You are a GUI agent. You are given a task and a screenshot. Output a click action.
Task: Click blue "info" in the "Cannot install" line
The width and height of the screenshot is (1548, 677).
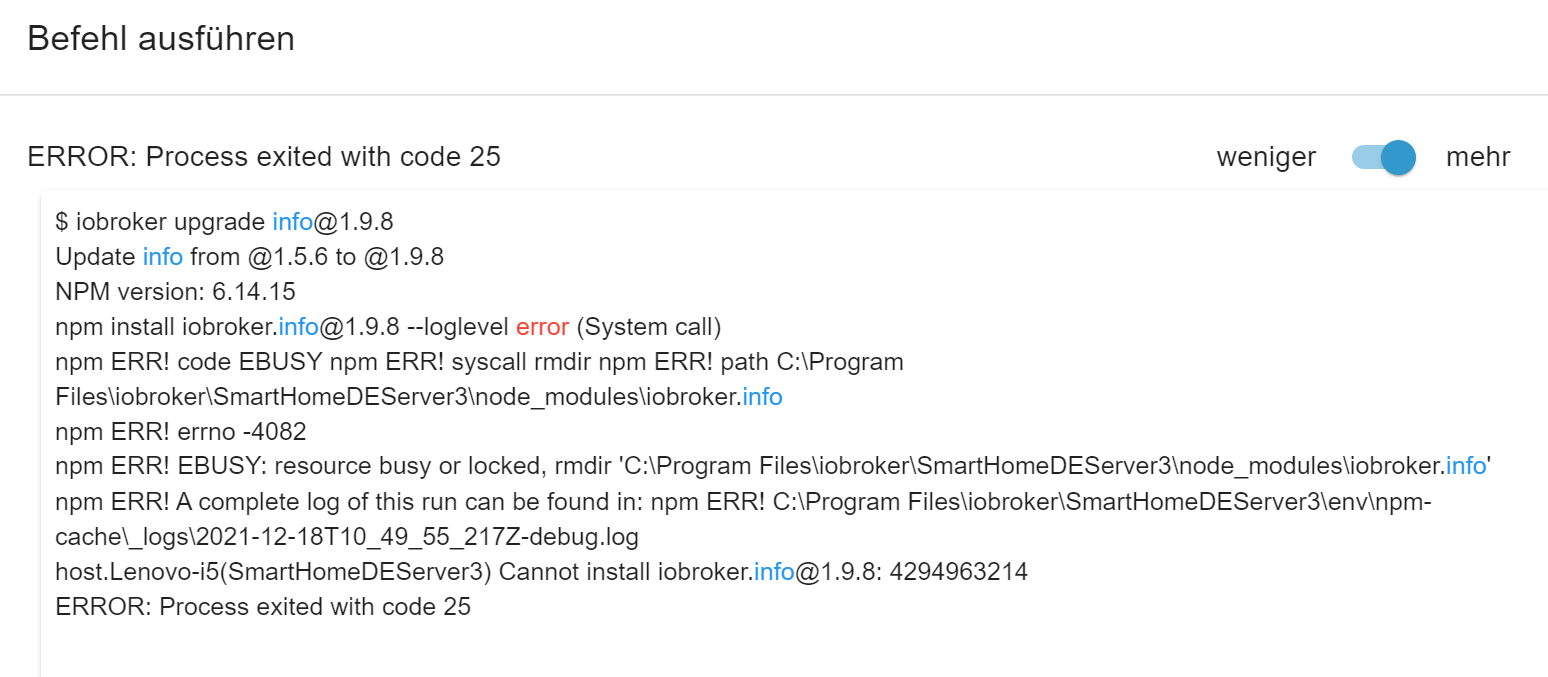click(774, 572)
